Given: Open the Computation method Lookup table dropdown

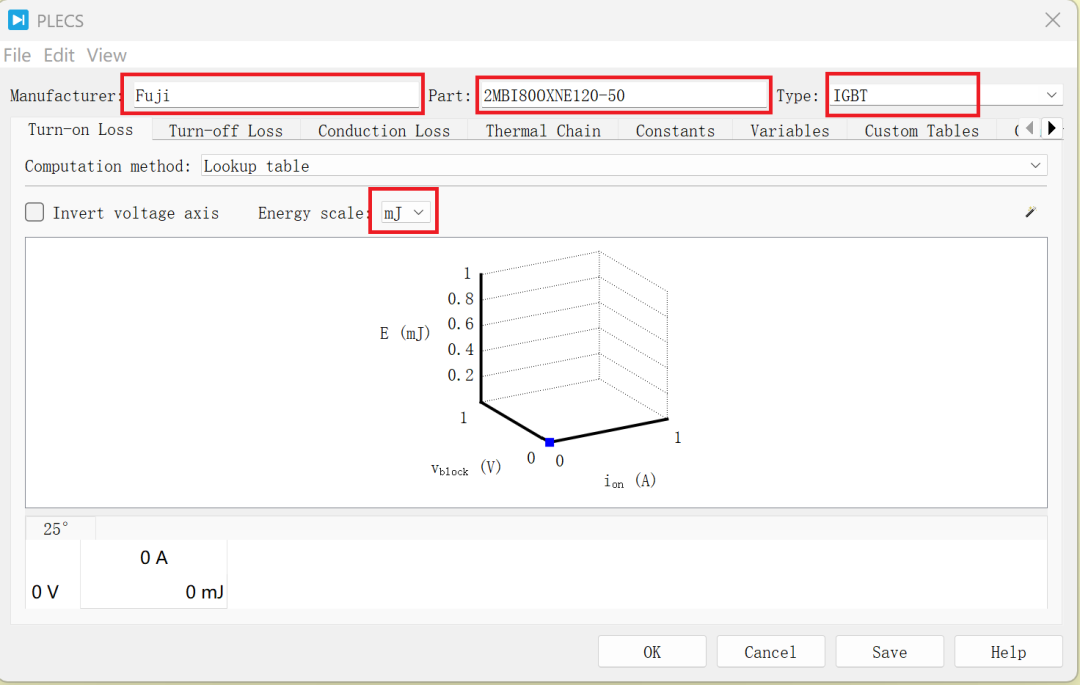Looking at the screenshot, I should (x=623, y=165).
